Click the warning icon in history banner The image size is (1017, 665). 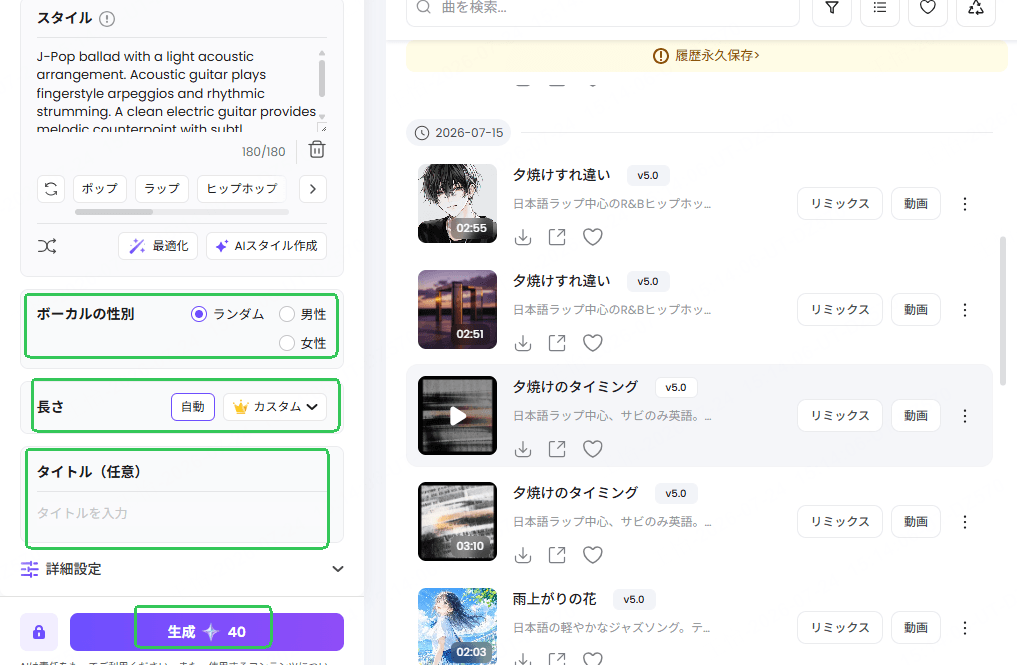(x=660, y=56)
